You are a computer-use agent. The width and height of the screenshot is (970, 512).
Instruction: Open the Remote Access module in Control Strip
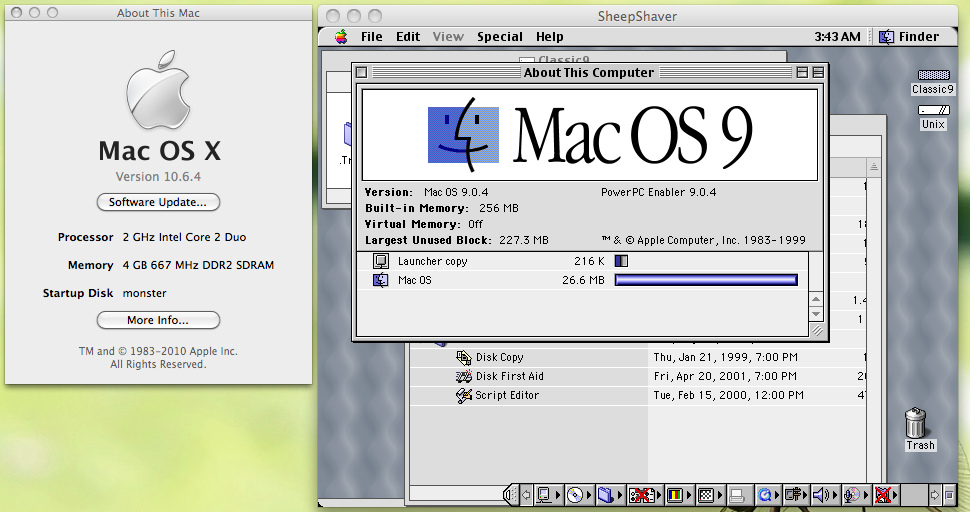pos(796,495)
